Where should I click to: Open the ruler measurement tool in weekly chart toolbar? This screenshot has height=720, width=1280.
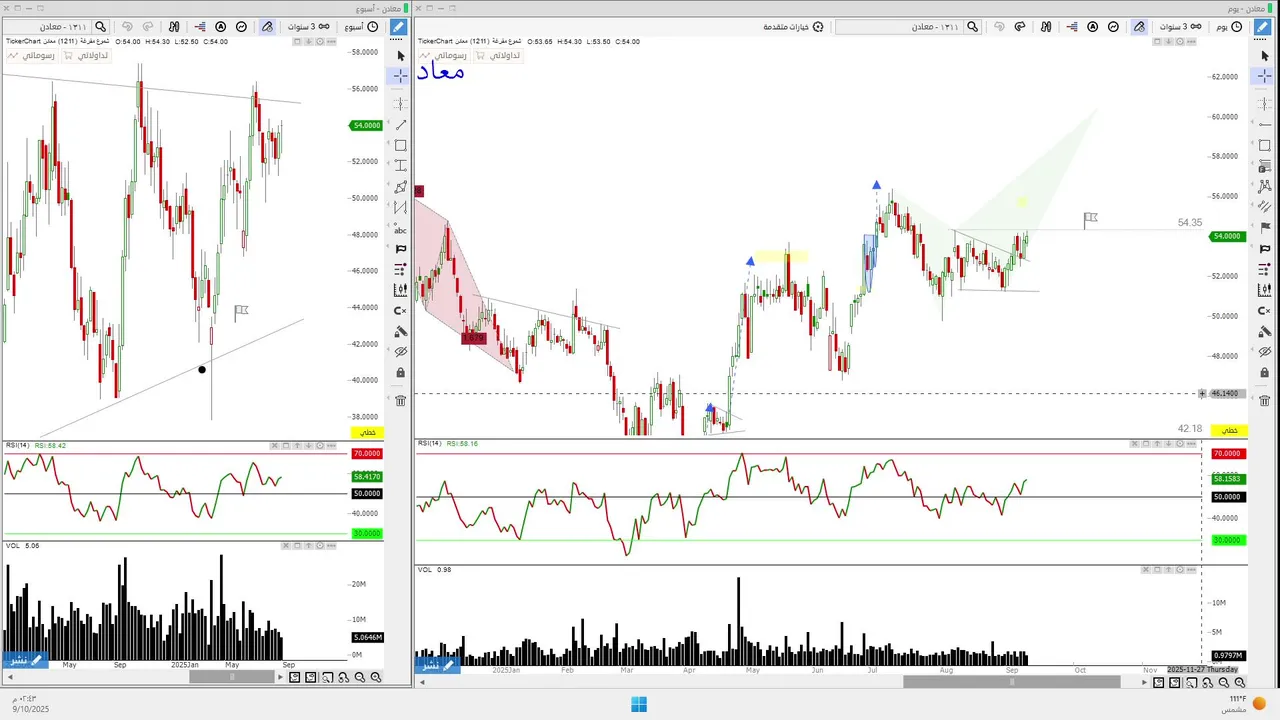click(x=401, y=290)
